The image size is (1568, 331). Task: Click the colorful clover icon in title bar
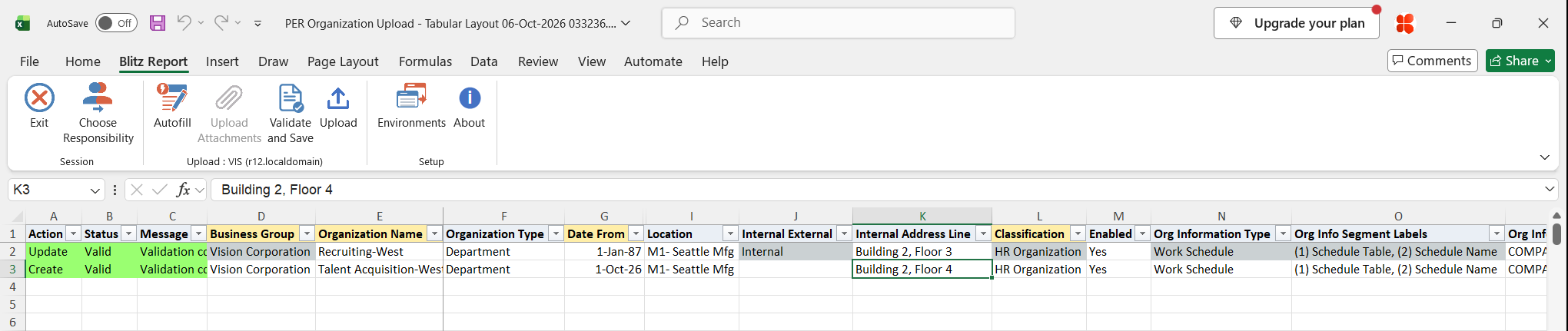tap(1405, 23)
